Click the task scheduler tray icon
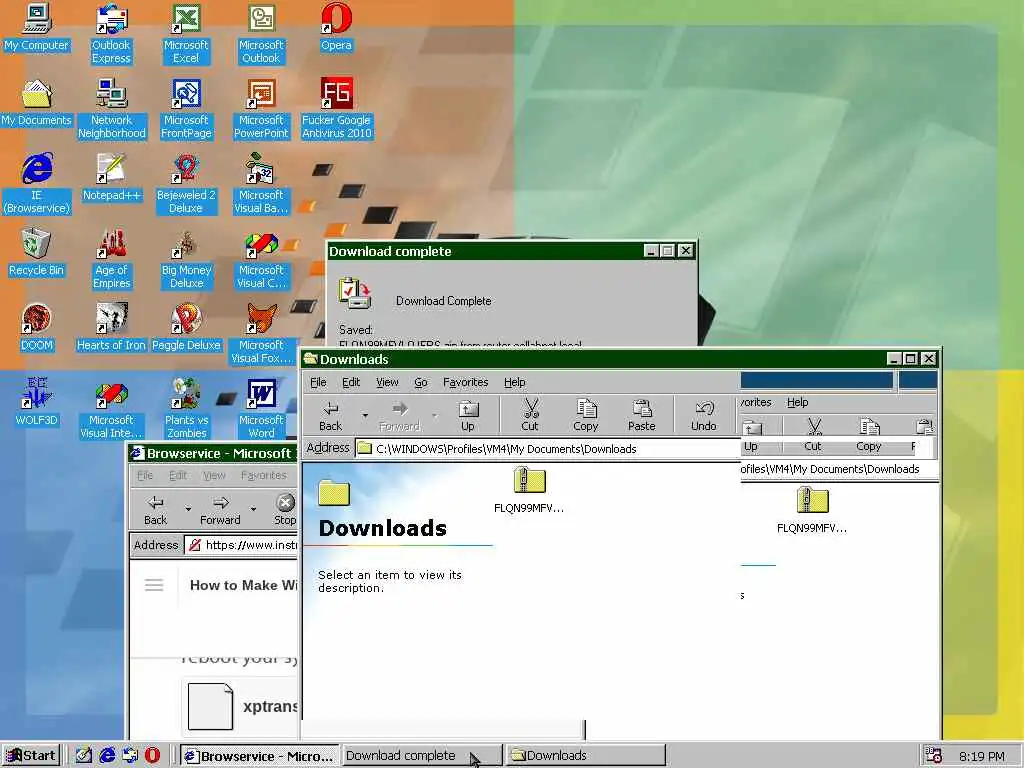The width and height of the screenshot is (1024, 768). point(933,756)
